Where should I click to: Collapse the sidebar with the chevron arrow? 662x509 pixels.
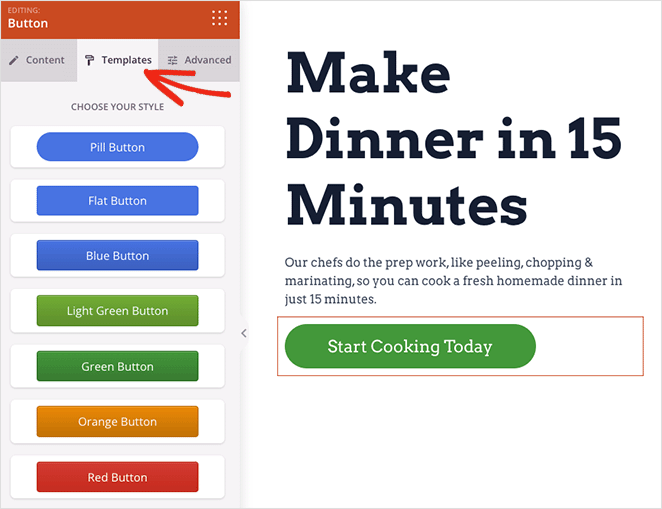[x=244, y=333]
